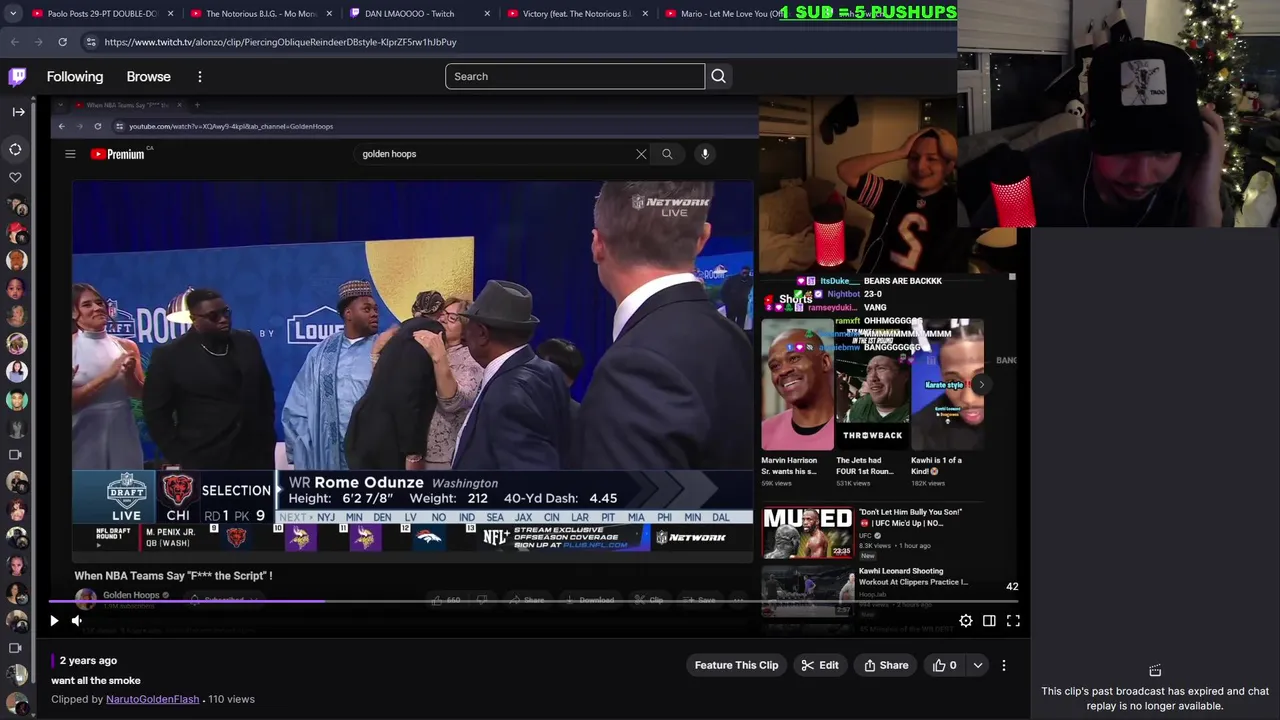Viewport: 1280px width, 720px height.
Task: Click the '2 years ago' timestamp text
Action: point(88,661)
